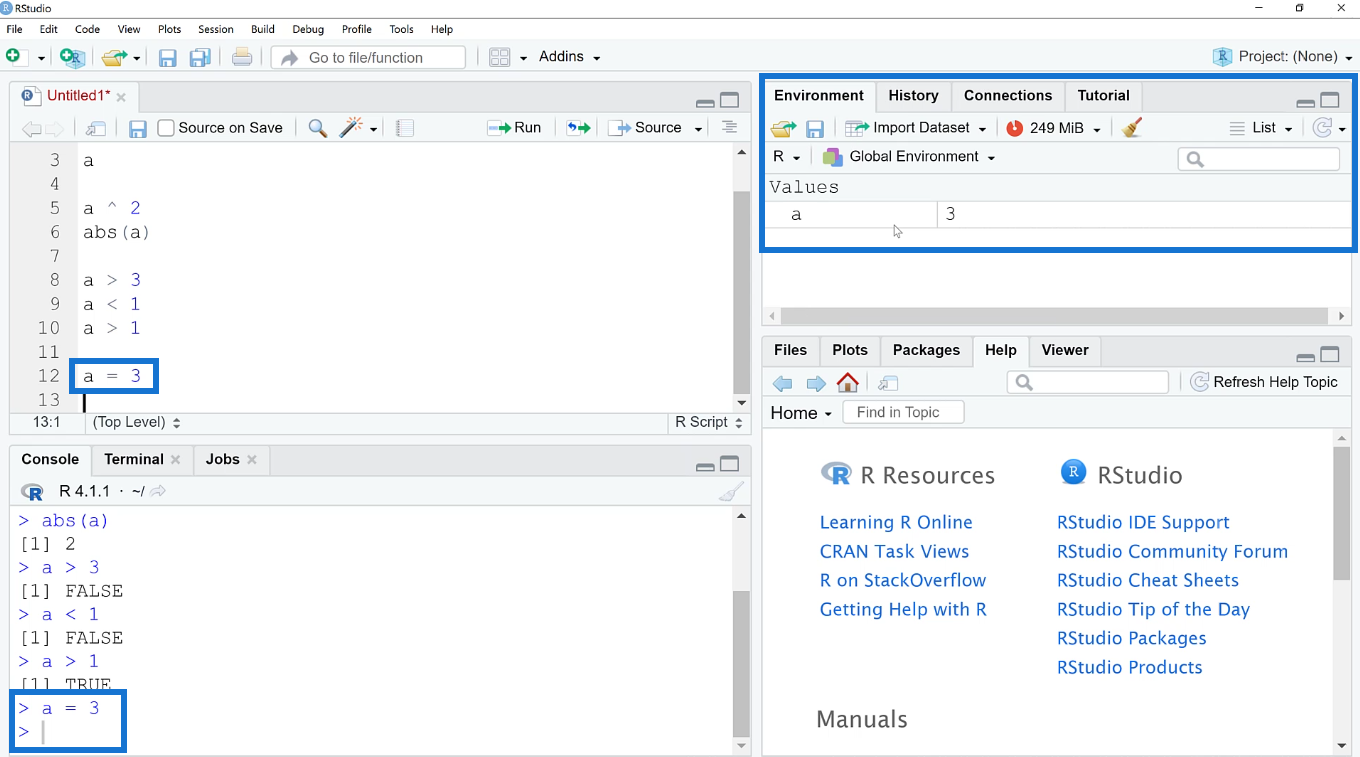Click the Workspace Panes grid icon
This screenshot has width=1360, height=757.
[500, 57]
